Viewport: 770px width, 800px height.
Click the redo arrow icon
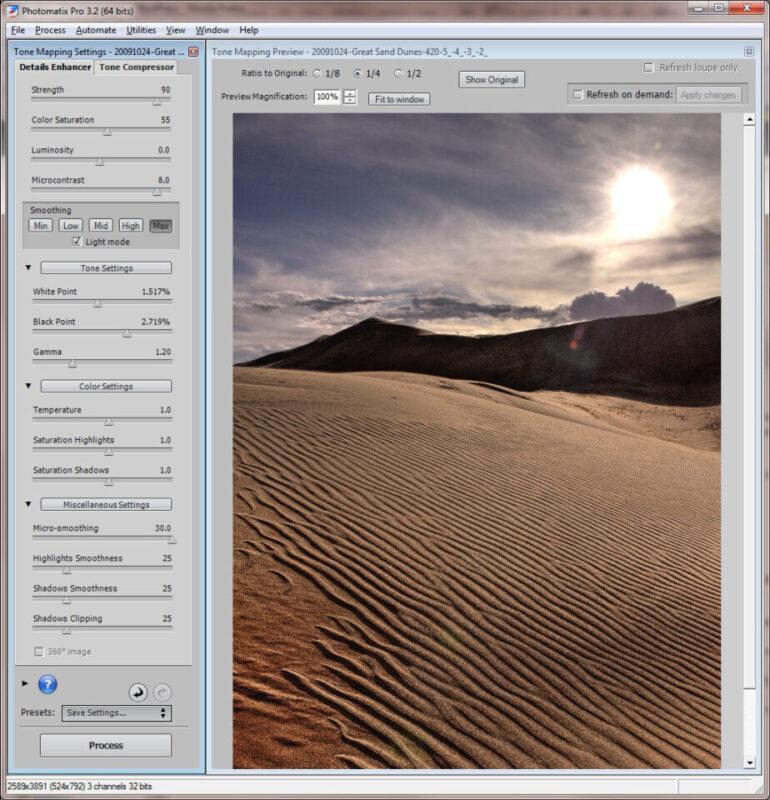(x=162, y=692)
